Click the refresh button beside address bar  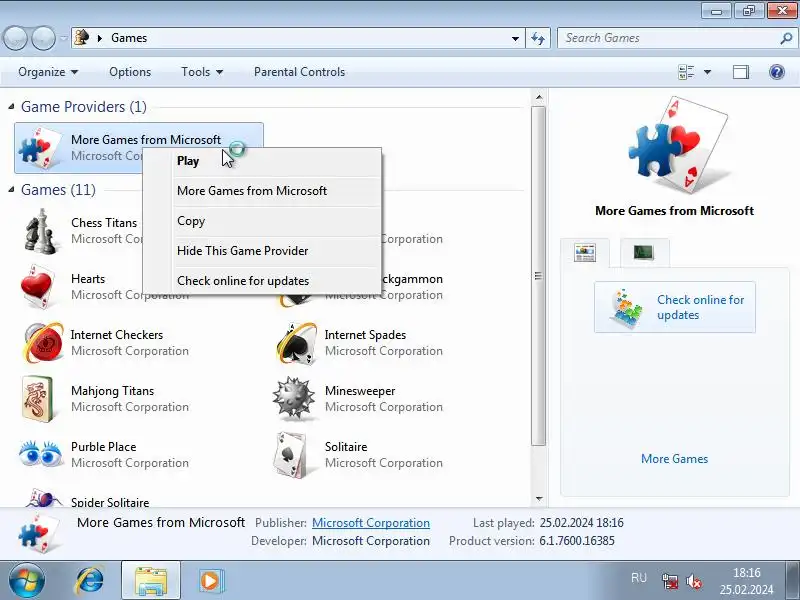click(538, 38)
